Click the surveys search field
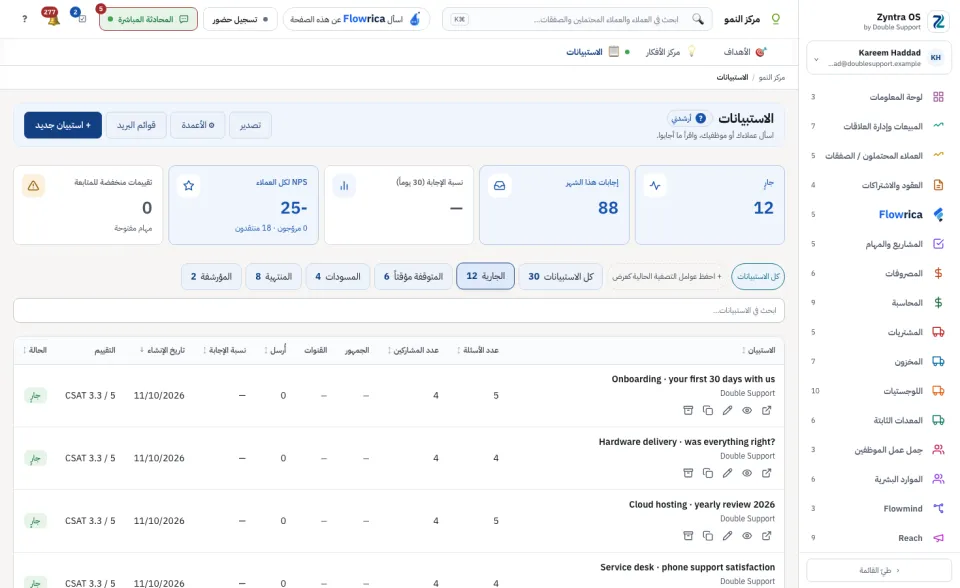Viewport: 960px width, 588px height. [399, 311]
